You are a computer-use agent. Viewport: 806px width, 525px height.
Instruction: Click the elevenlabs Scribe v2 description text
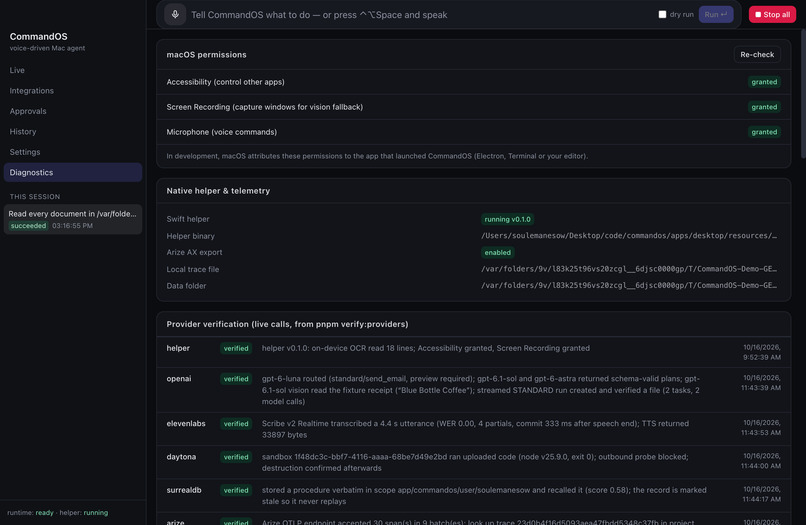tap(475, 429)
